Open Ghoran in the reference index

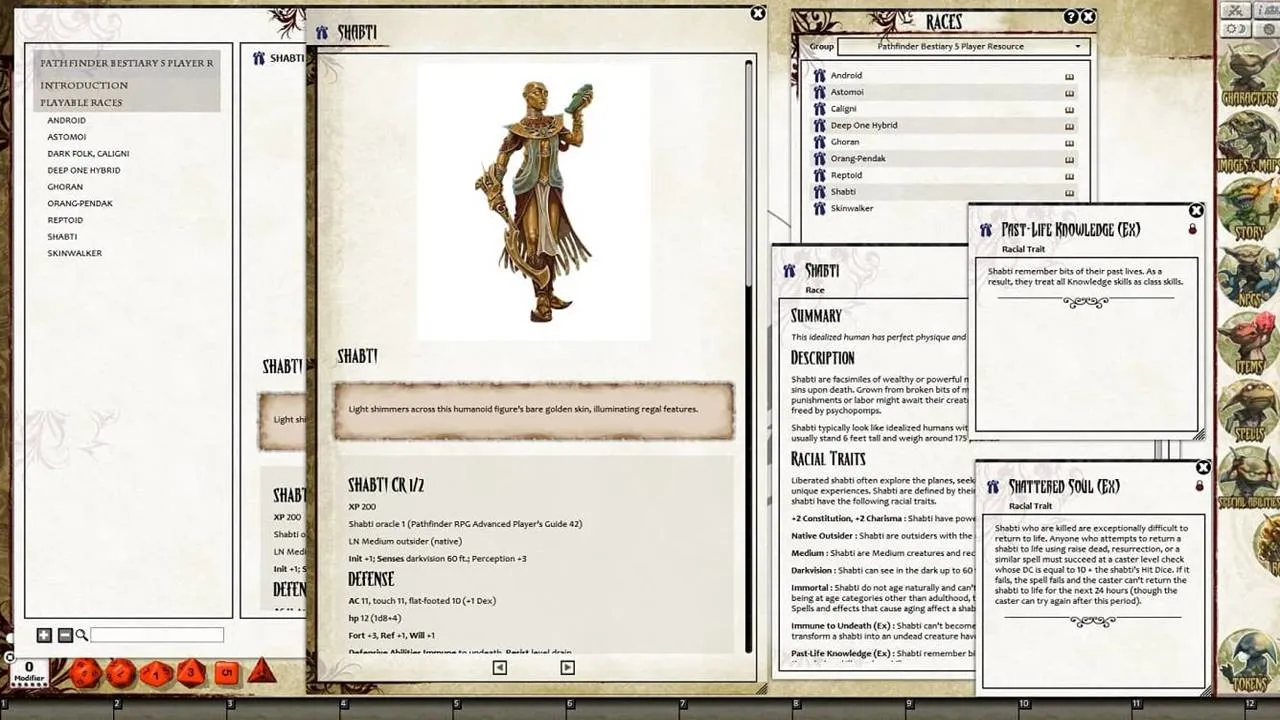point(65,187)
